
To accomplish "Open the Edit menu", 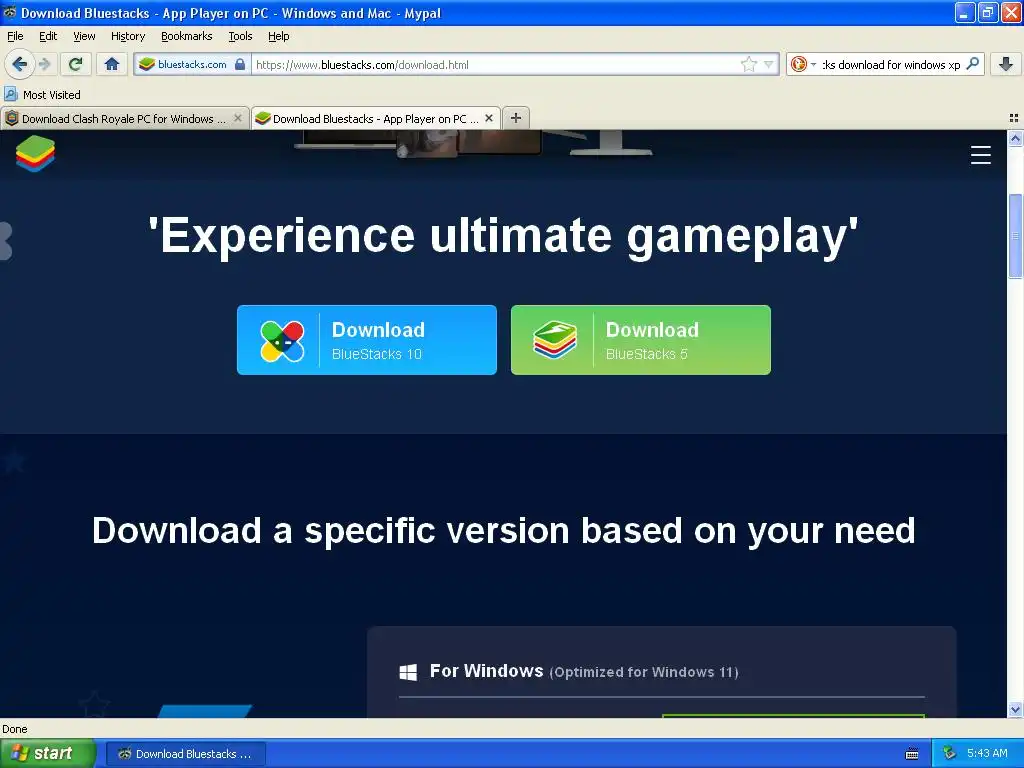I will (48, 36).
